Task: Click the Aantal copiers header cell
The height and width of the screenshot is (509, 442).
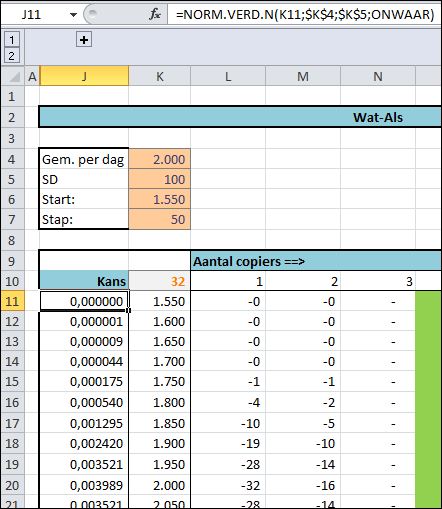Action: click(x=316, y=261)
